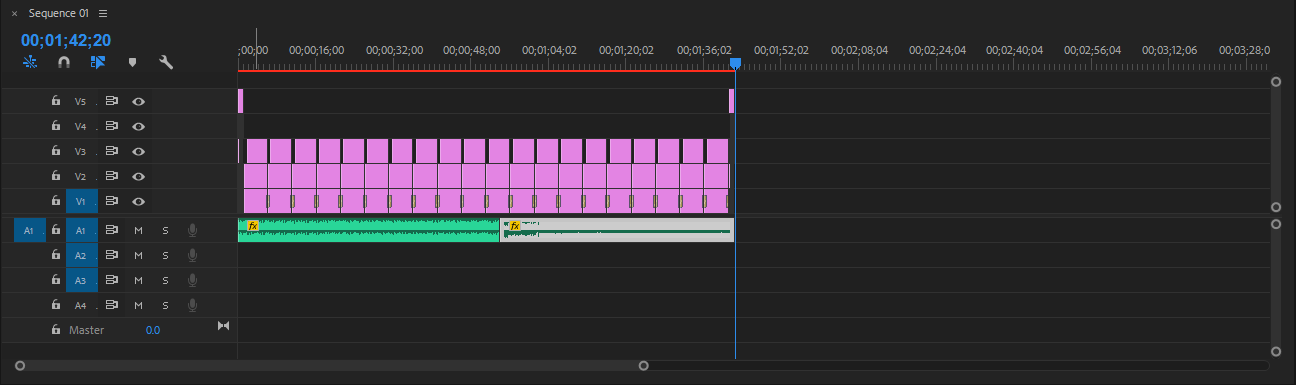Hide track V5 output eye
The width and height of the screenshot is (1296, 385).
coord(139,101)
